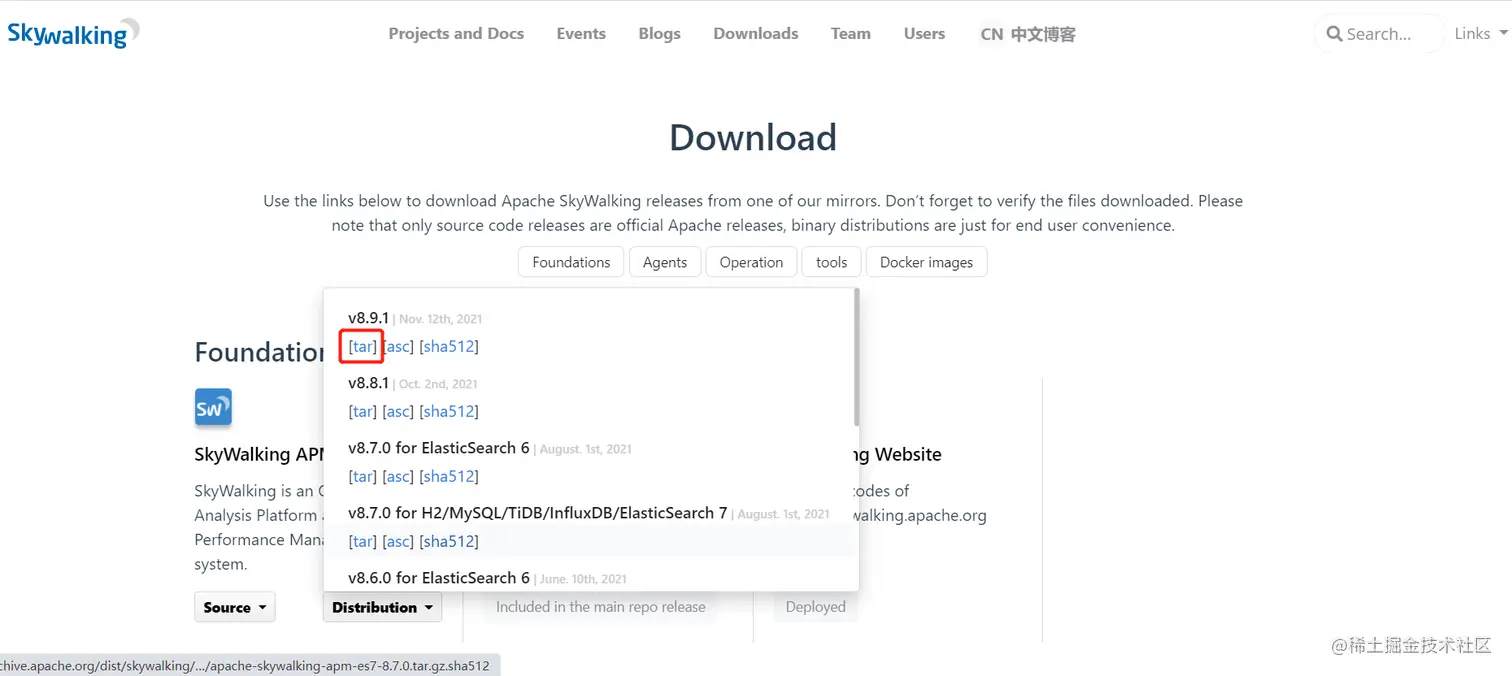This screenshot has width=1512, height=676.
Task: Open the Source dropdown button
Action: click(234, 607)
